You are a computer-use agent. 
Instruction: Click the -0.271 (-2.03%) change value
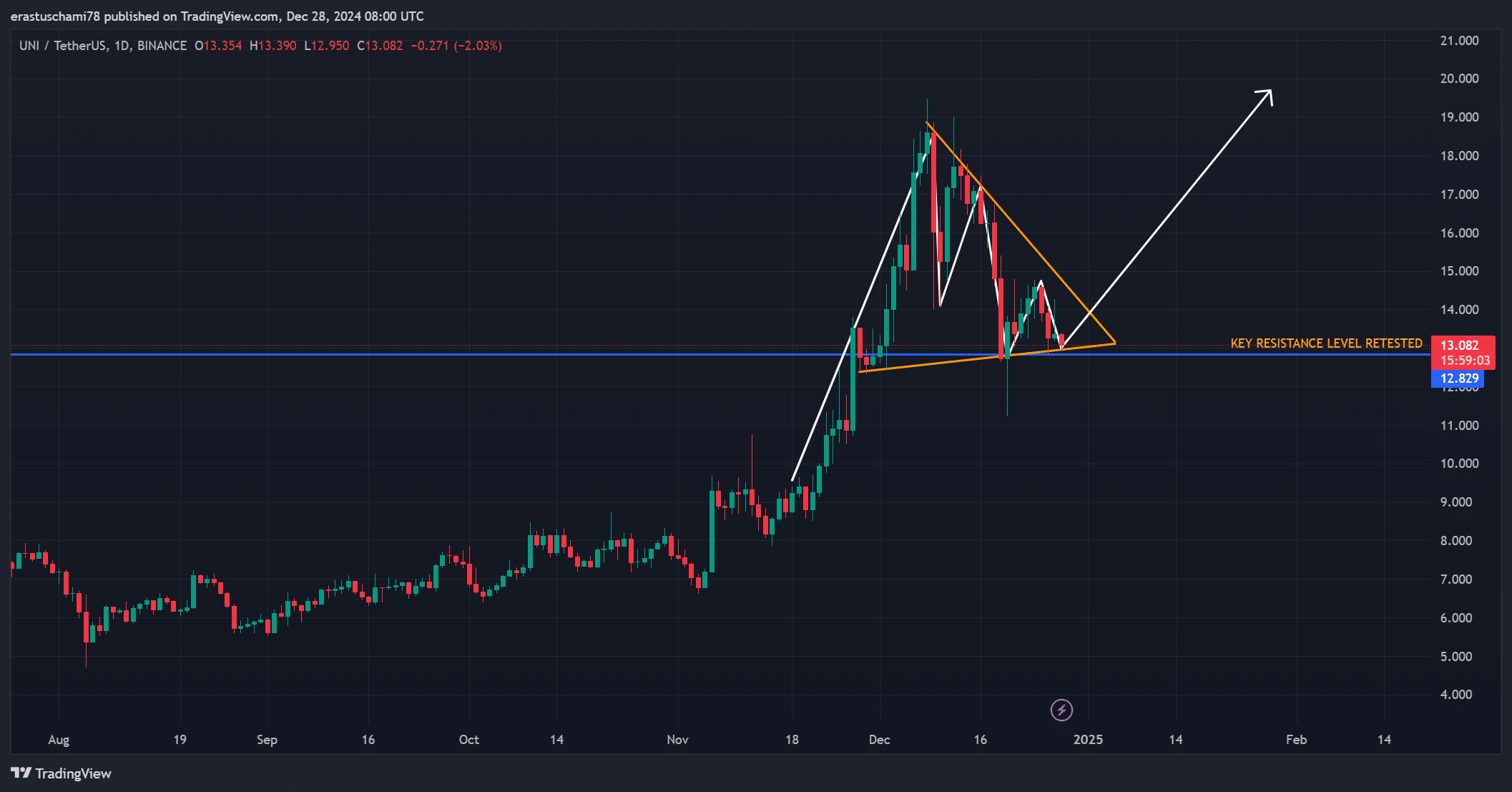[456, 46]
